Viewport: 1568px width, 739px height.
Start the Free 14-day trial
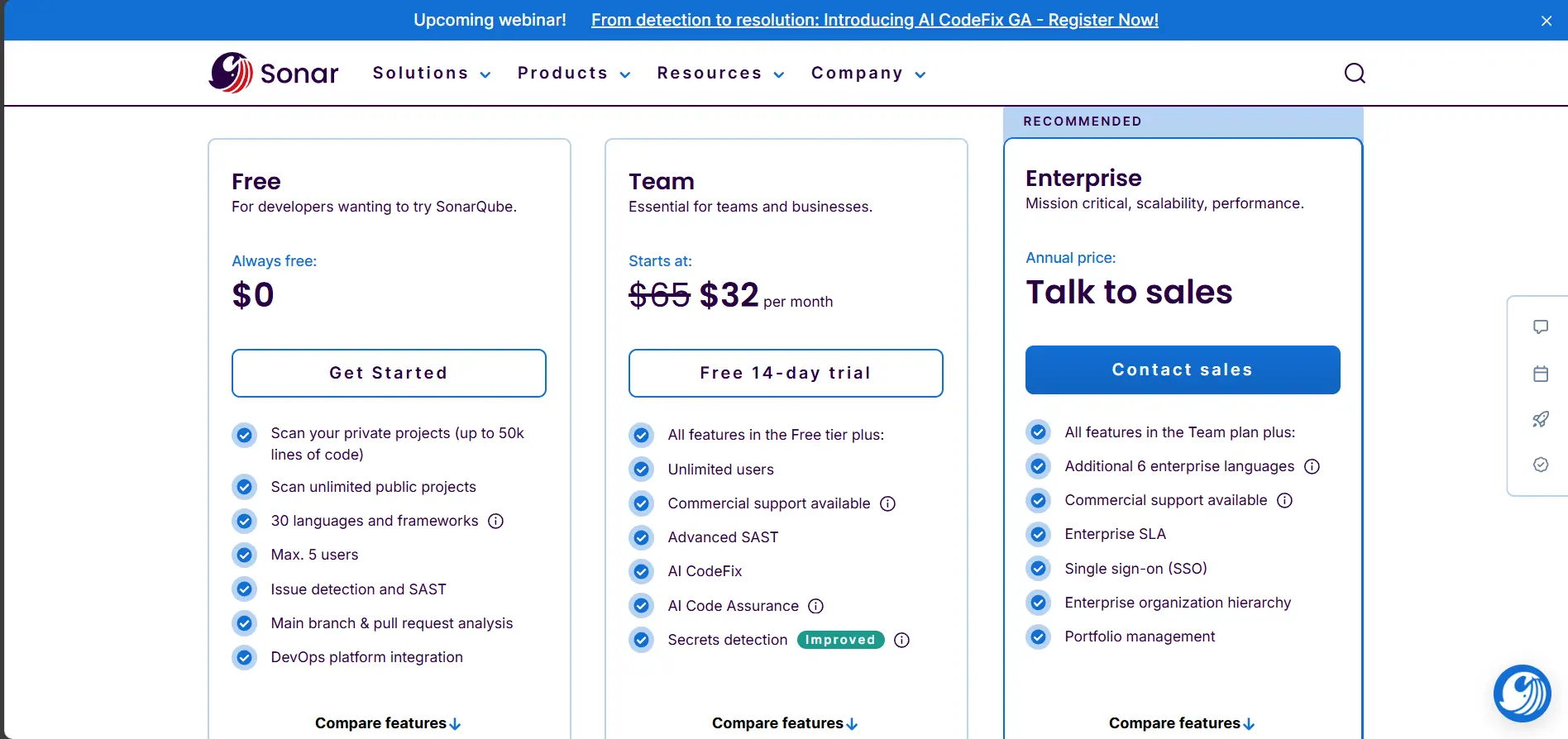[786, 373]
